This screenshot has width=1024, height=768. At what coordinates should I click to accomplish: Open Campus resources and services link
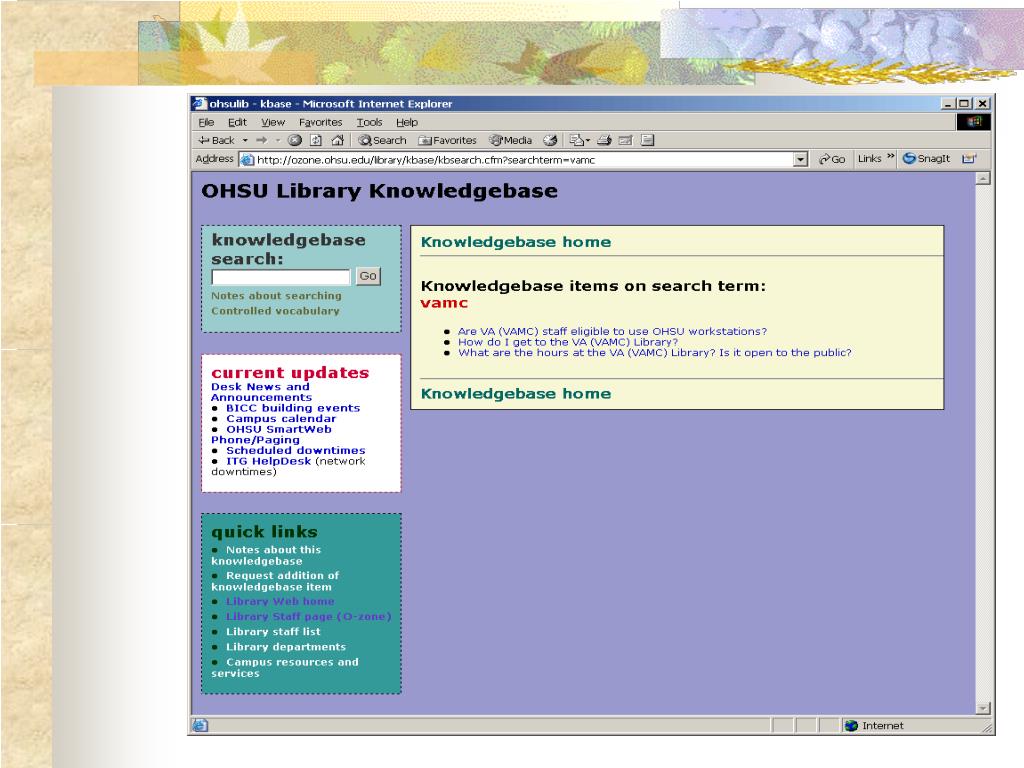tap(285, 667)
